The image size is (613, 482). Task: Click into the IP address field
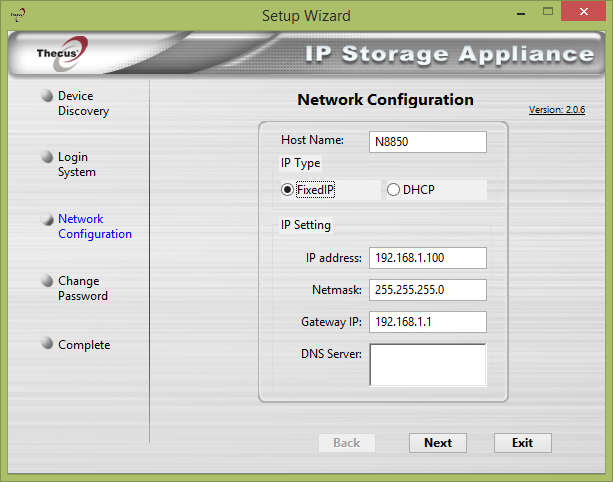point(427,258)
